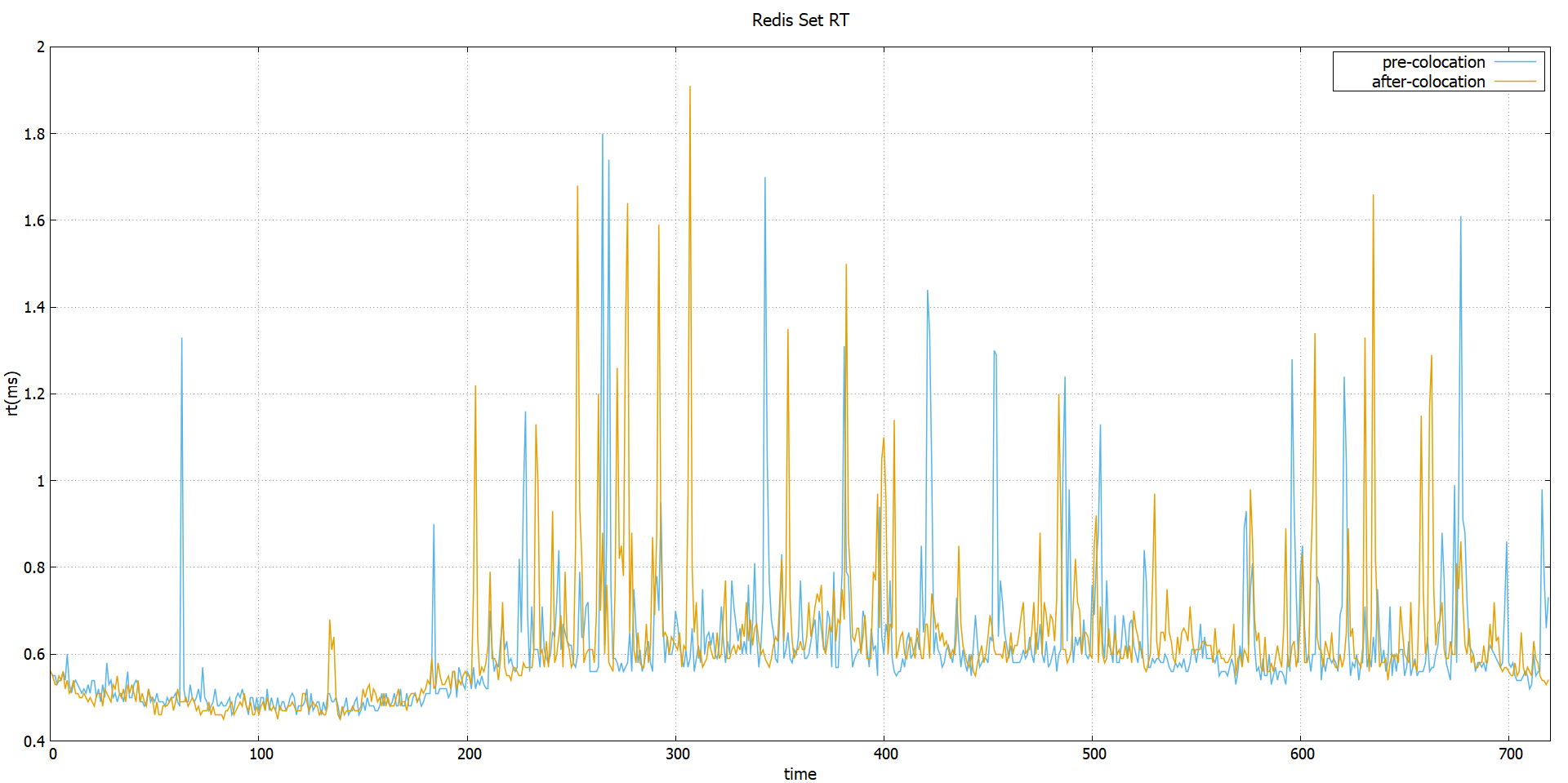Select the 0 tick on the x-axis
1568x783 pixels.
[x=51, y=754]
